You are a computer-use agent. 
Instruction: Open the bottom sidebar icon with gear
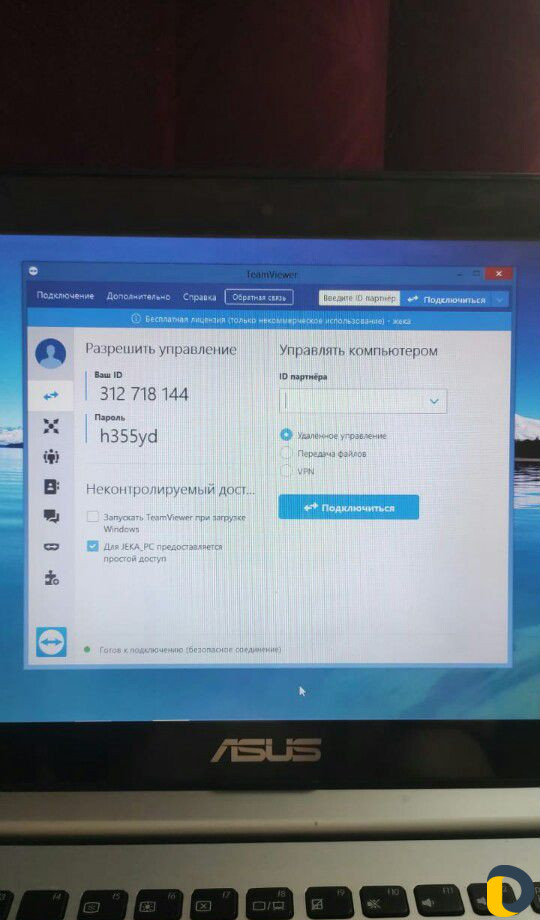coord(52,578)
